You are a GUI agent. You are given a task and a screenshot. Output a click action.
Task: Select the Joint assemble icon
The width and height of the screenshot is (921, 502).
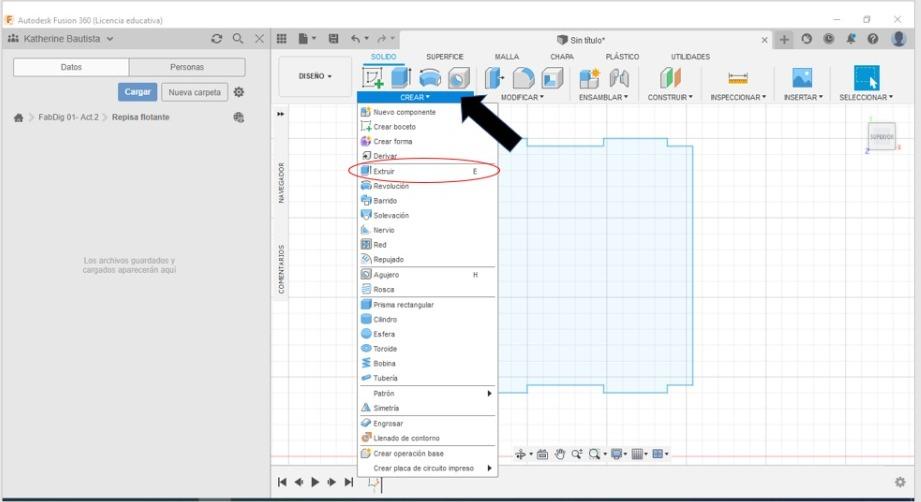point(619,78)
